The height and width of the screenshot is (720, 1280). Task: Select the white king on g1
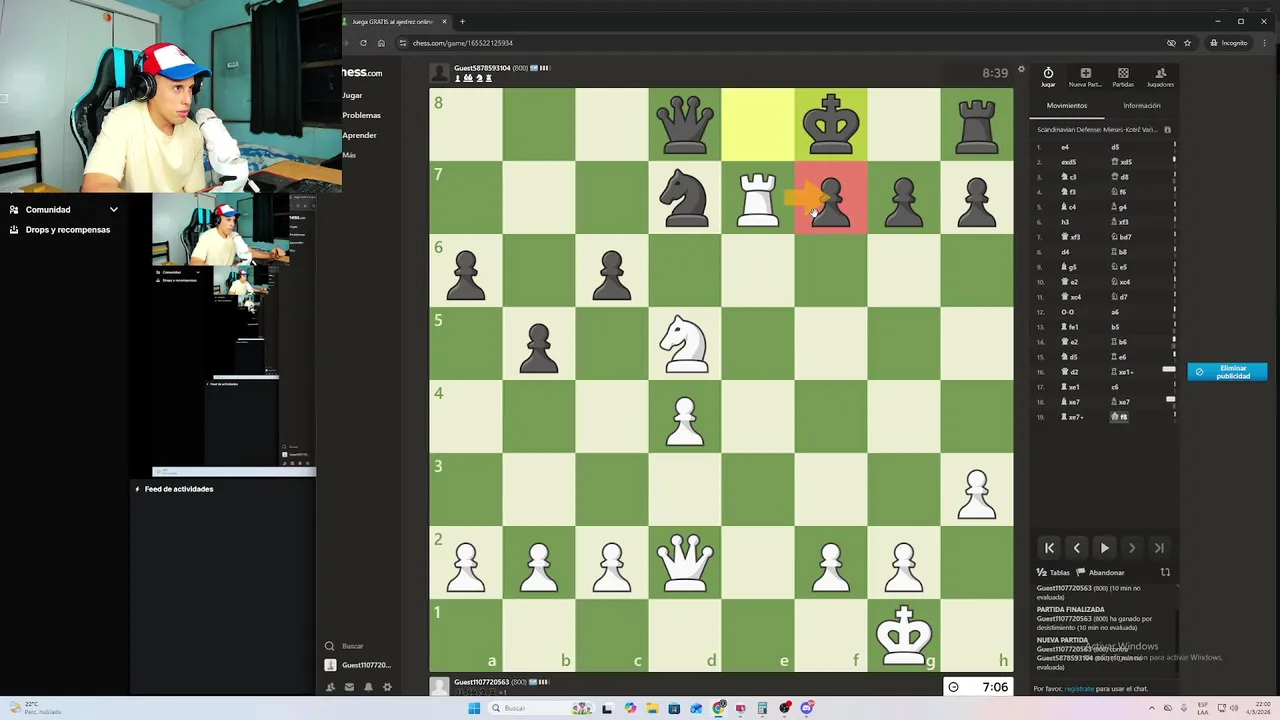[x=904, y=635]
